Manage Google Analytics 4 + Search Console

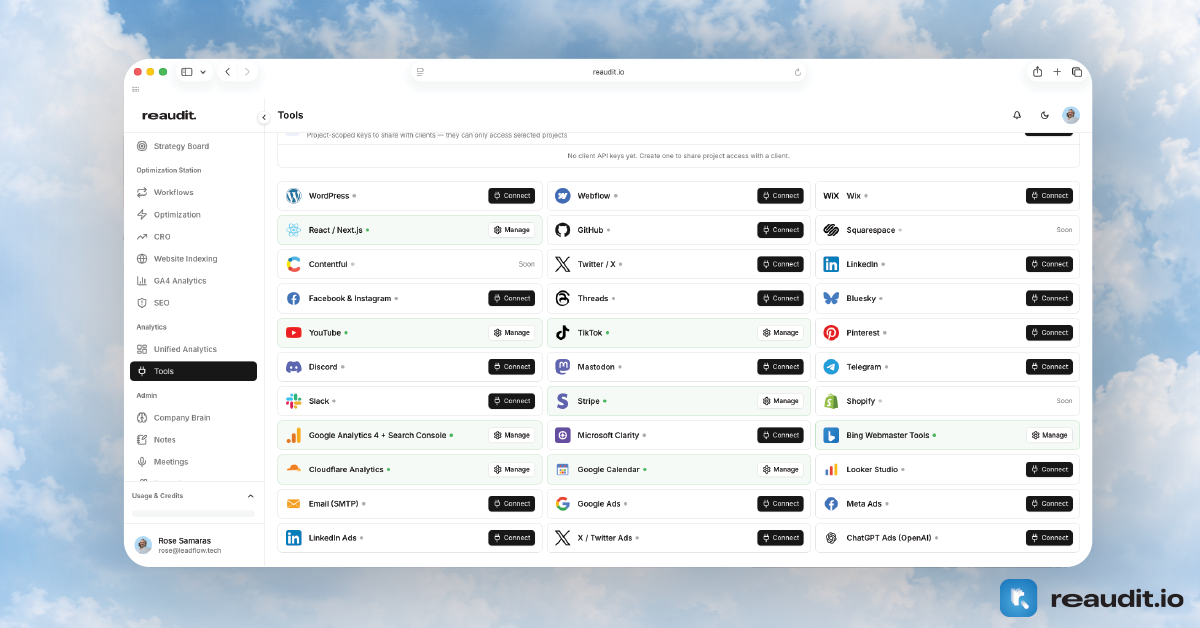(511, 435)
